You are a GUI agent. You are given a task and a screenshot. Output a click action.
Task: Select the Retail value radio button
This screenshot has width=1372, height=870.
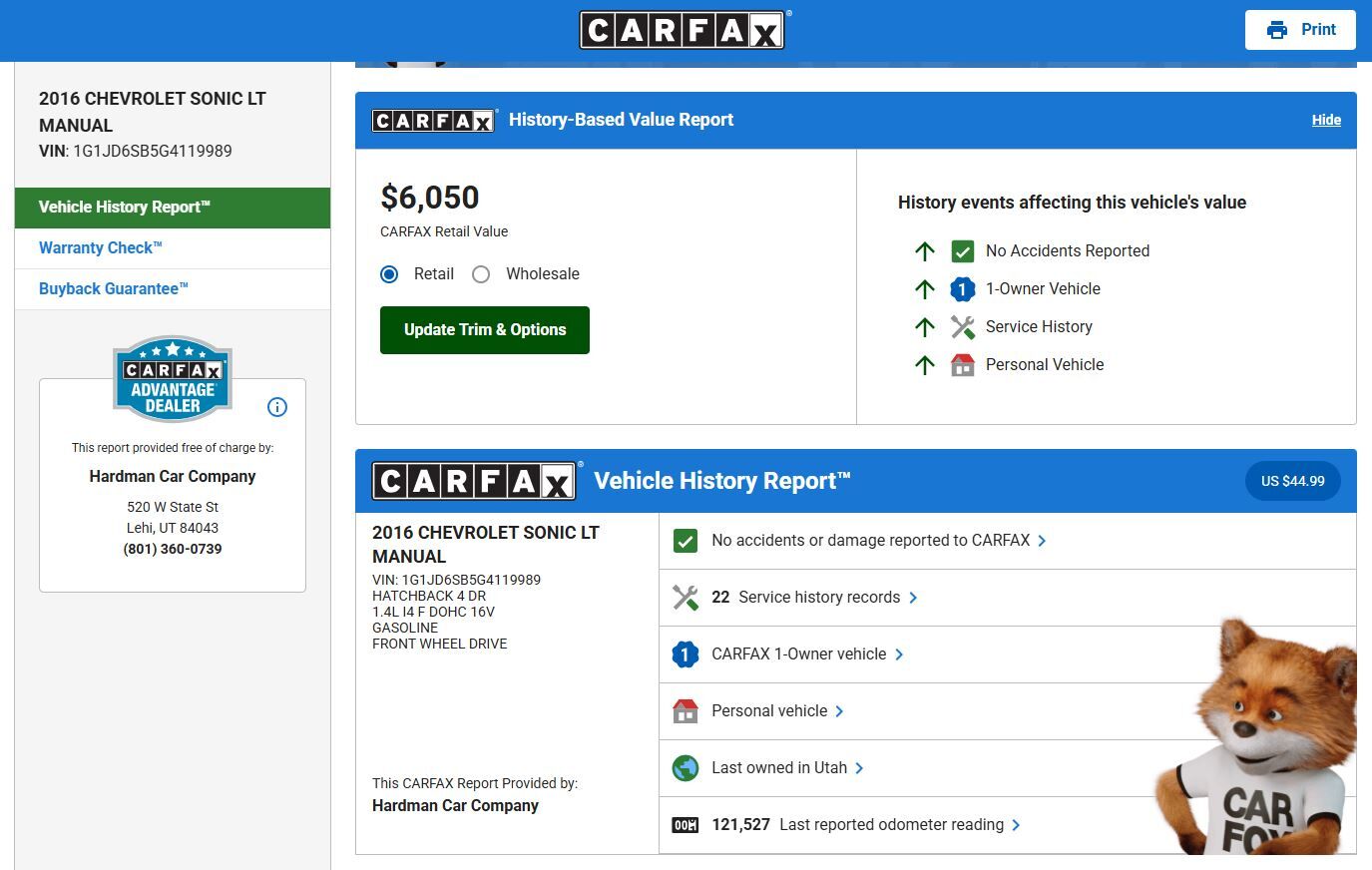tap(389, 274)
